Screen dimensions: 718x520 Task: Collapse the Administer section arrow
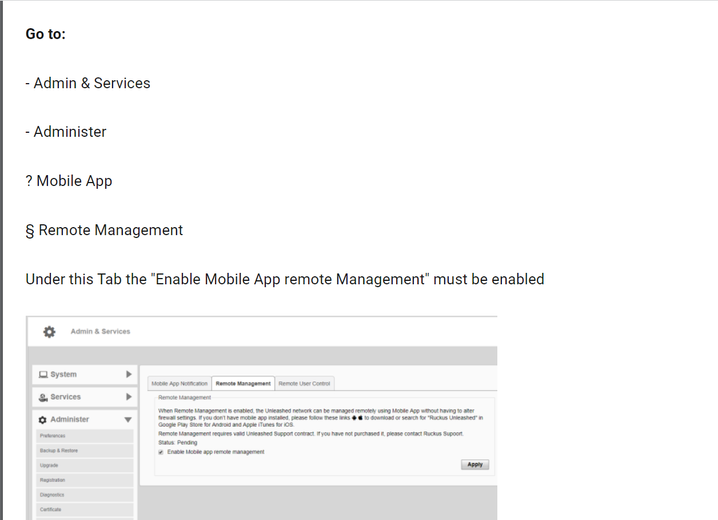coord(128,420)
